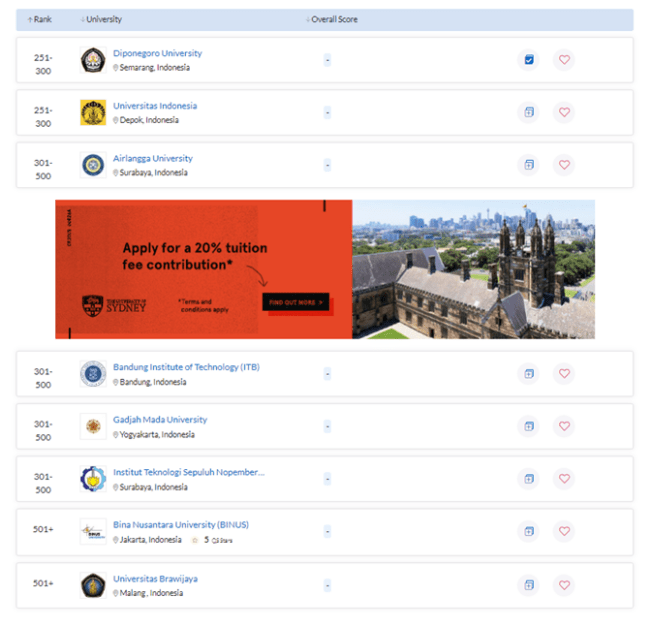Click the heart icon for Airlangga University
The height and width of the screenshot is (628, 652).
[x=564, y=165]
